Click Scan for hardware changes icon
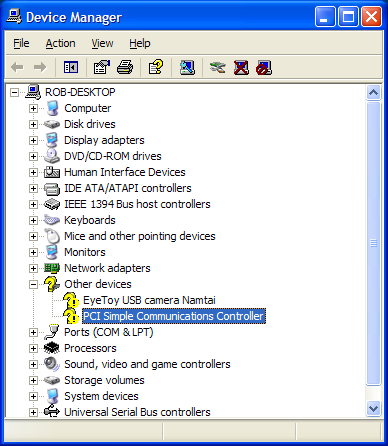The image size is (388, 446). (187, 68)
